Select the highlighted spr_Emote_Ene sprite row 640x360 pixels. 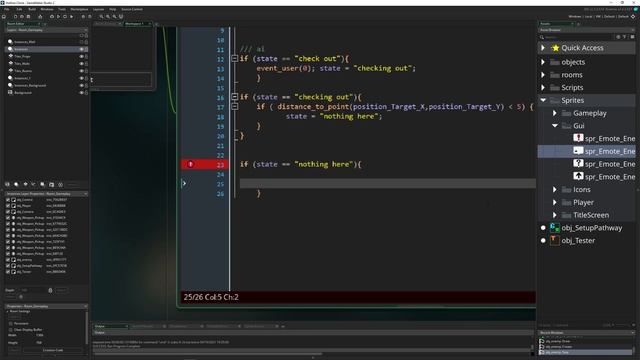point(587,151)
